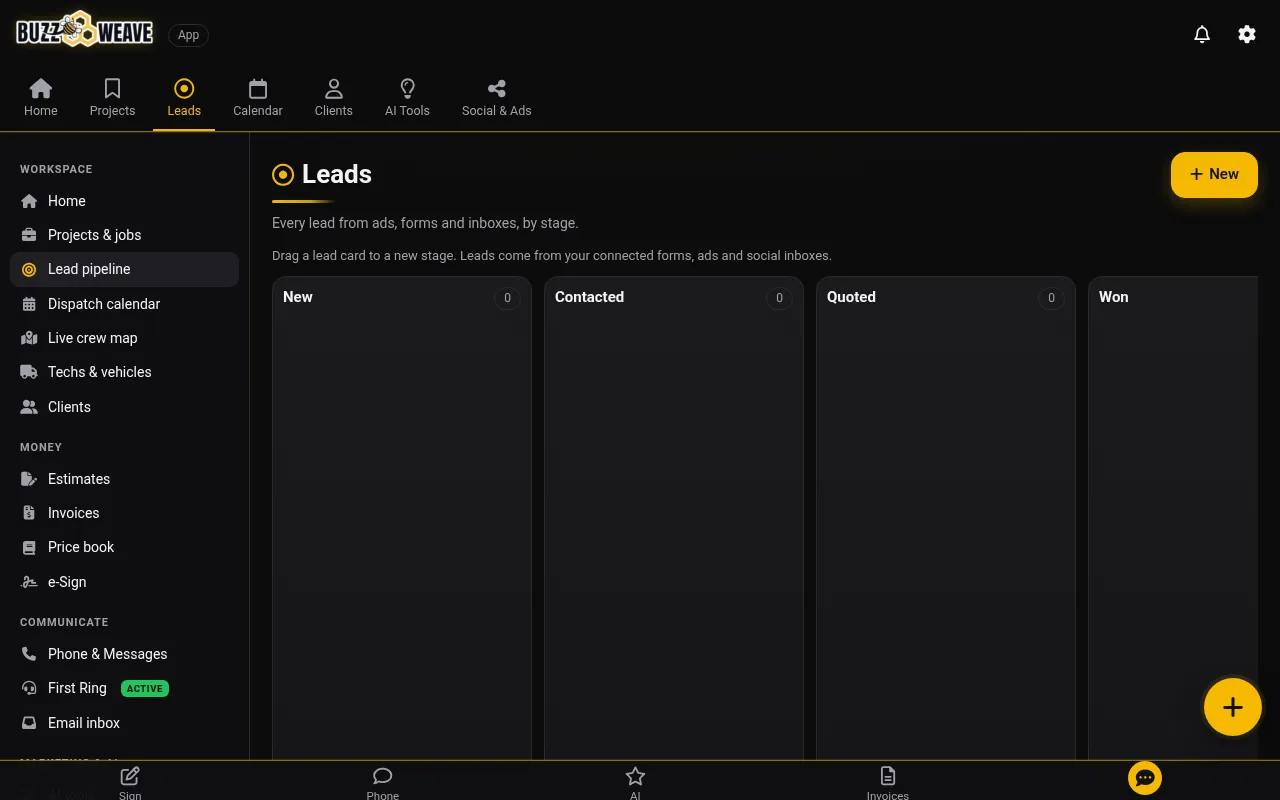Screen dimensions: 1280x800
Task: Open the notifications bell
Action: [x=1202, y=34]
